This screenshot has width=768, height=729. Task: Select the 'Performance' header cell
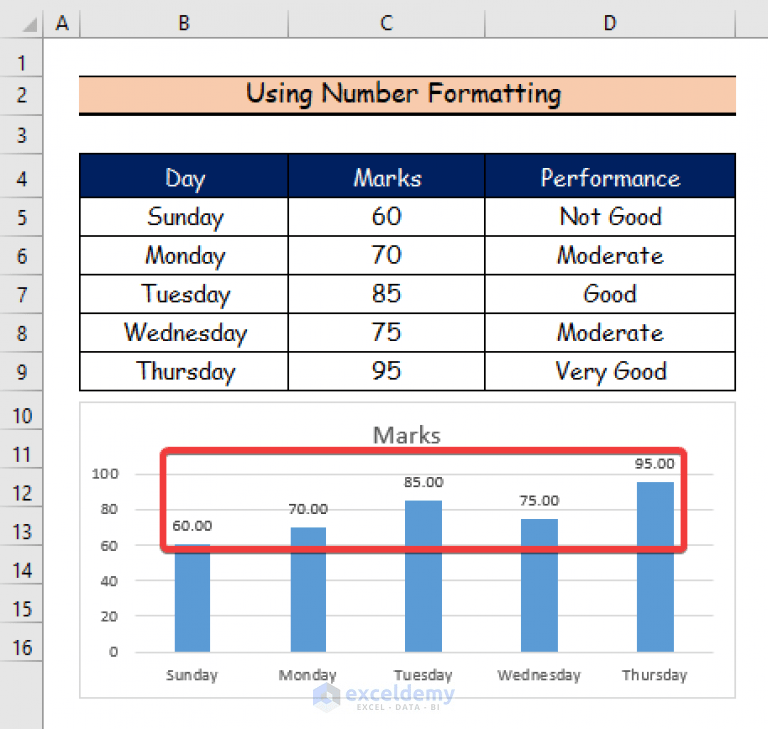point(610,177)
